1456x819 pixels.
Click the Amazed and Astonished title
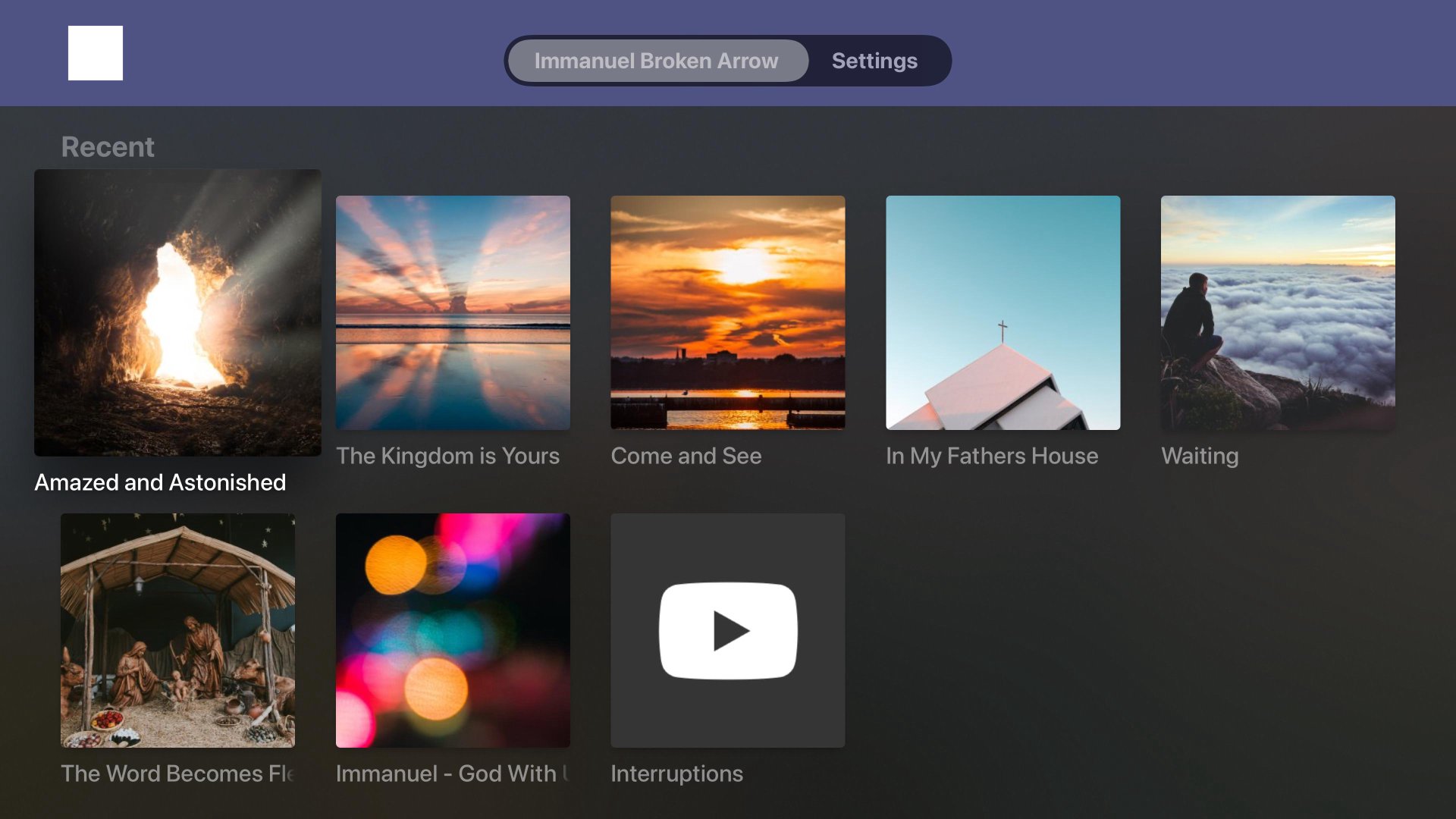click(160, 482)
